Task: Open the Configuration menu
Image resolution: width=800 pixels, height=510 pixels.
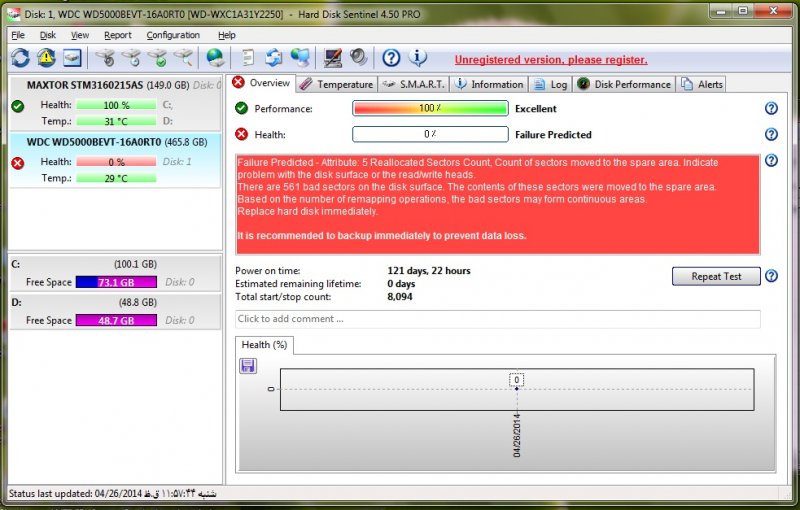Action: (x=173, y=35)
